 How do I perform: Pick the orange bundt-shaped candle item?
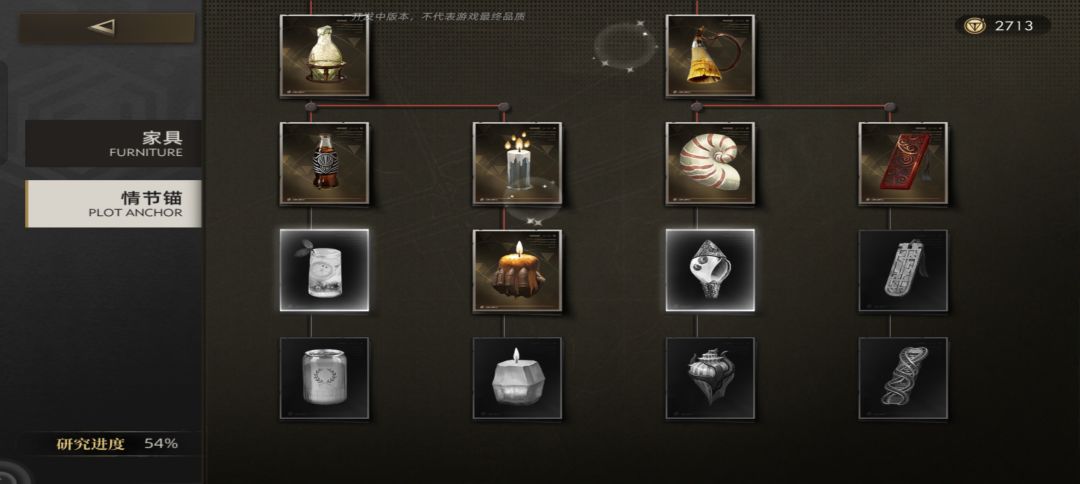pos(517,271)
